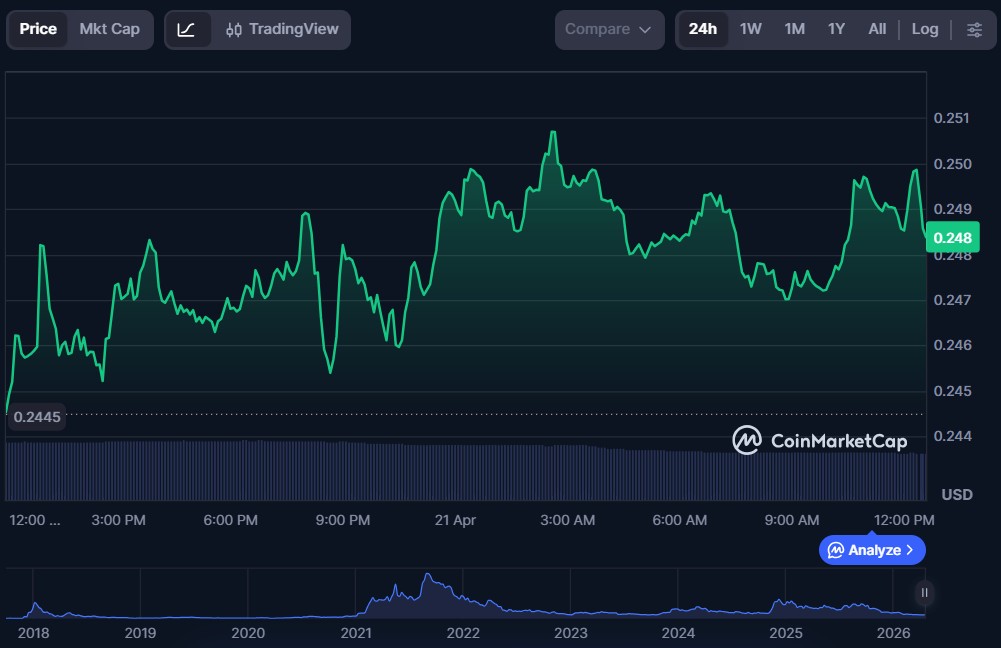
Task: Expand the Compare dropdown
Action: [x=609, y=29]
